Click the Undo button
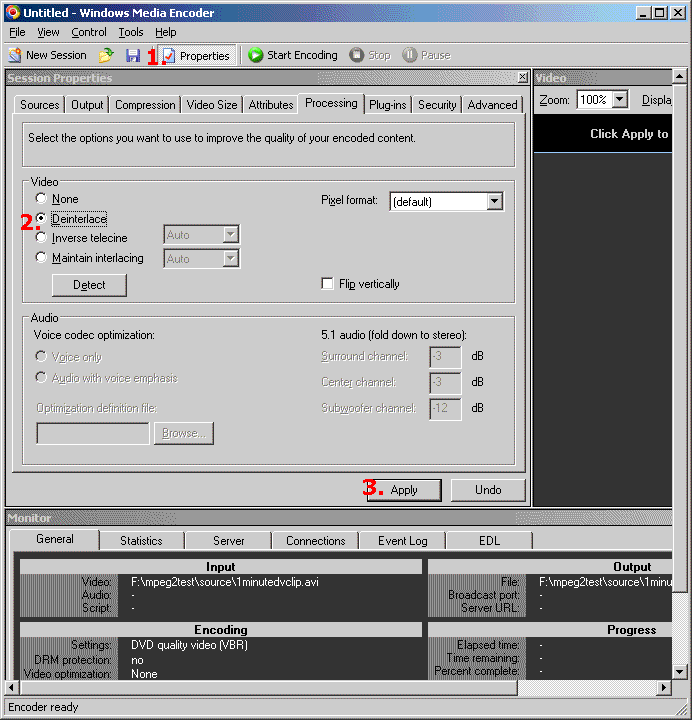 coord(488,490)
